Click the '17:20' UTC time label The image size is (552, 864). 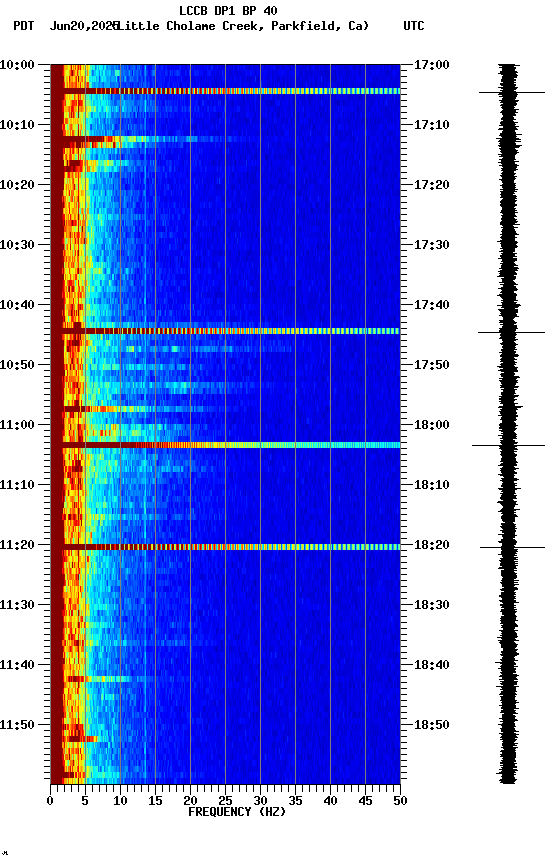click(x=432, y=185)
